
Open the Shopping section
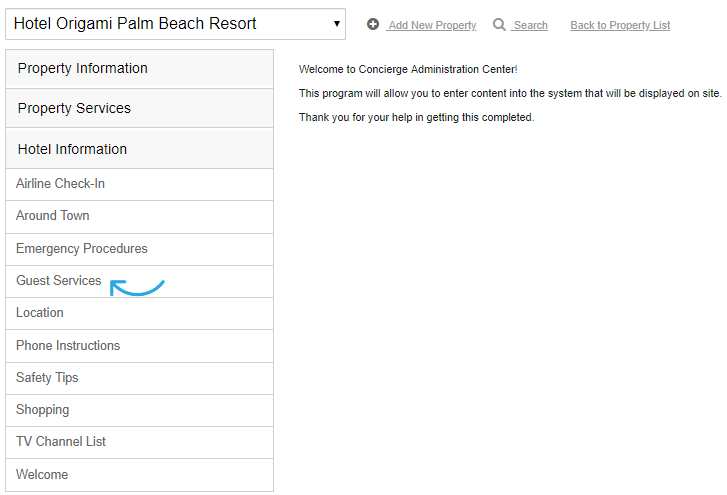(140, 410)
